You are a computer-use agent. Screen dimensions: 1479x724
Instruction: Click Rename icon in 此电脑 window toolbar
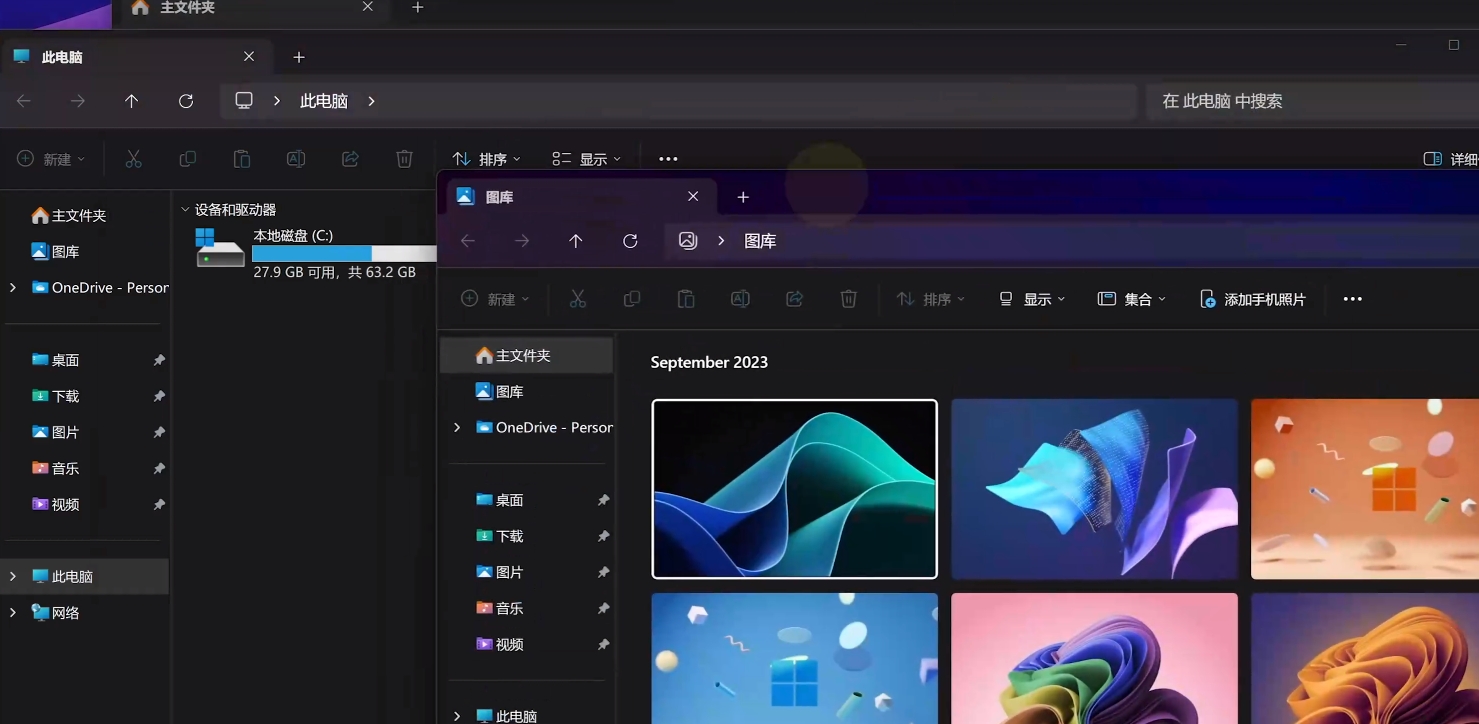click(x=296, y=159)
